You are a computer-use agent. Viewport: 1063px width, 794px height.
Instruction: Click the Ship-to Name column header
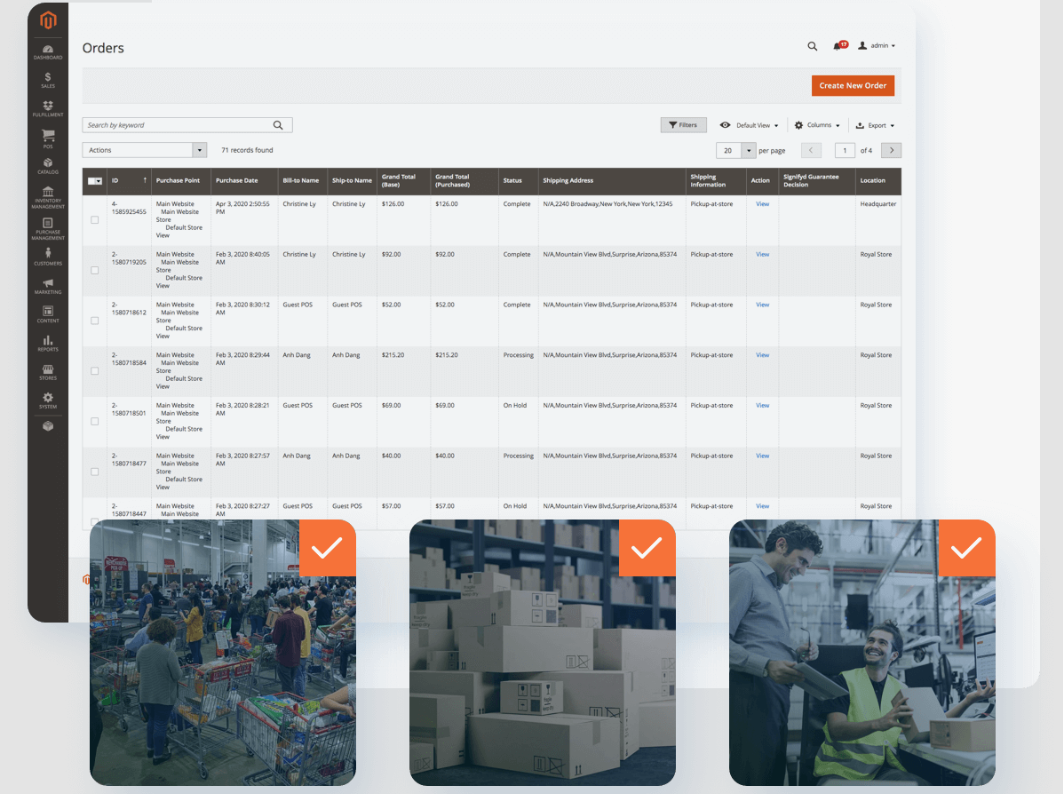(352, 180)
